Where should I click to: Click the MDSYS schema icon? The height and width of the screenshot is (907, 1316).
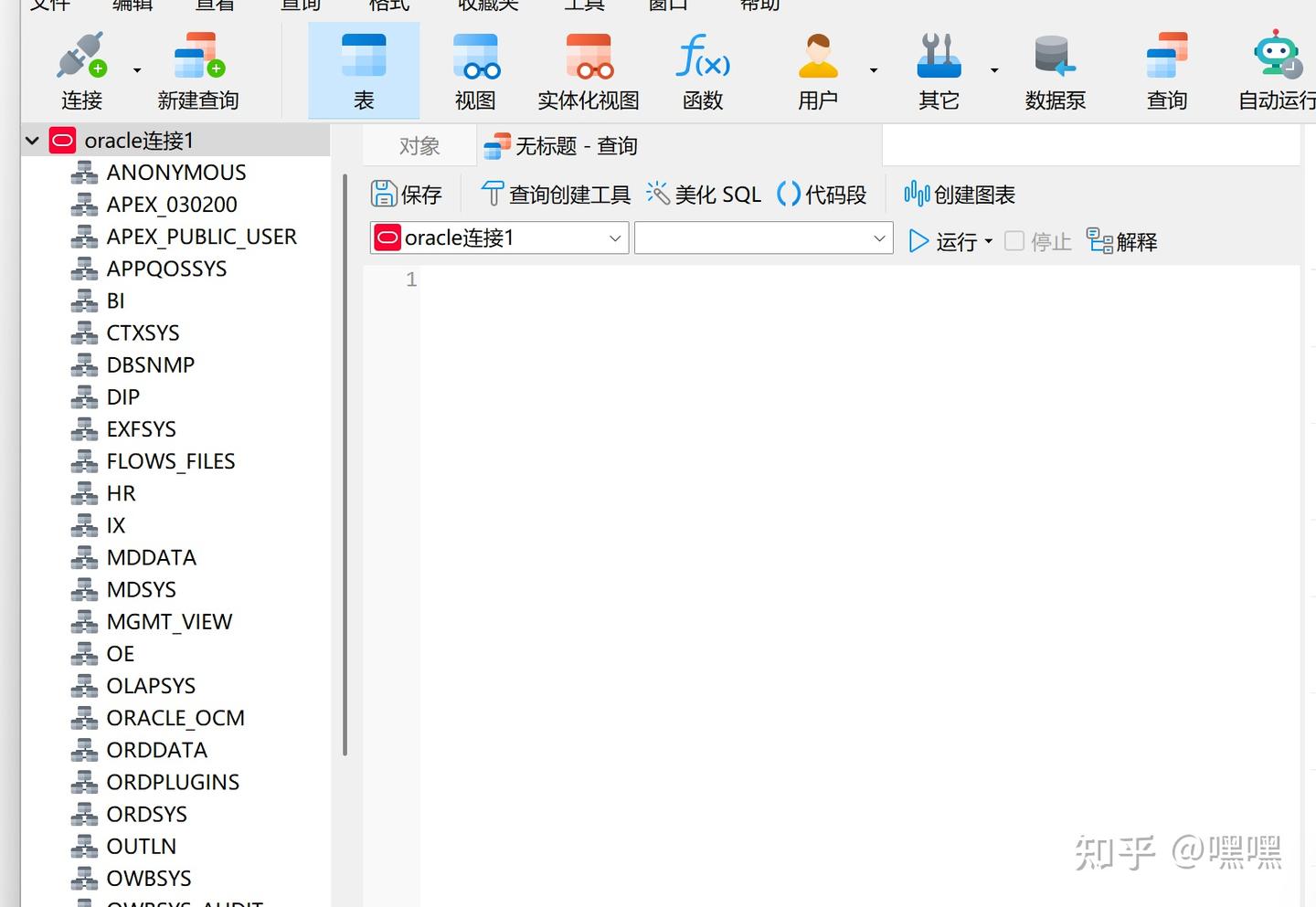(84, 590)
